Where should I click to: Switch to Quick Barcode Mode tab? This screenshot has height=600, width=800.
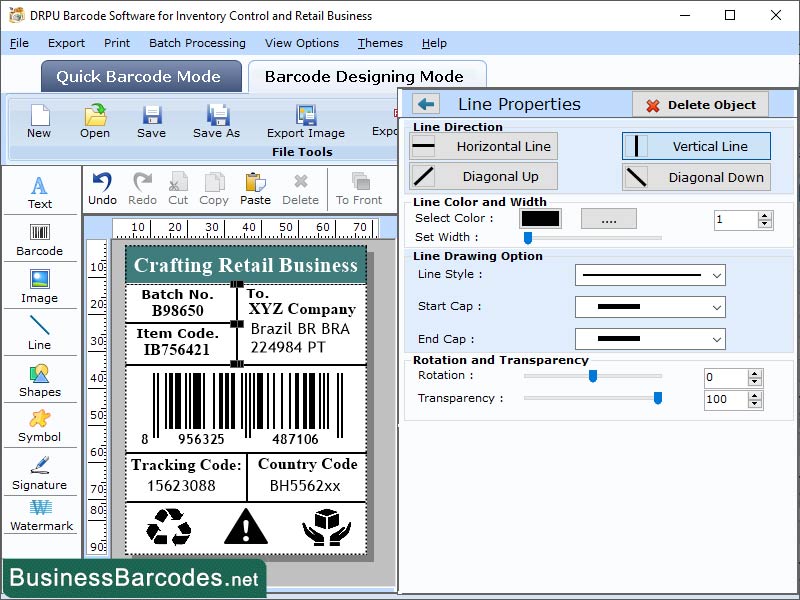click(x=141, y=77)
